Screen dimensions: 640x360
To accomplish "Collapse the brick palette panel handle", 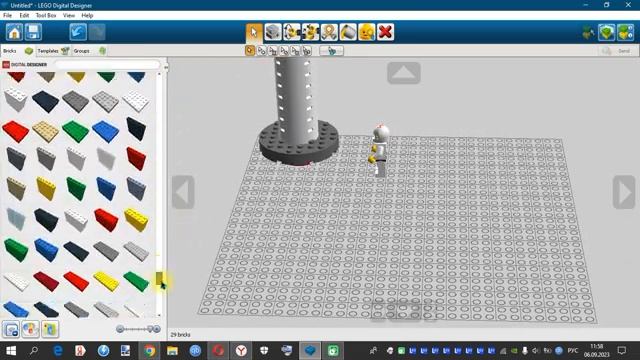I will tap(166, 67).
